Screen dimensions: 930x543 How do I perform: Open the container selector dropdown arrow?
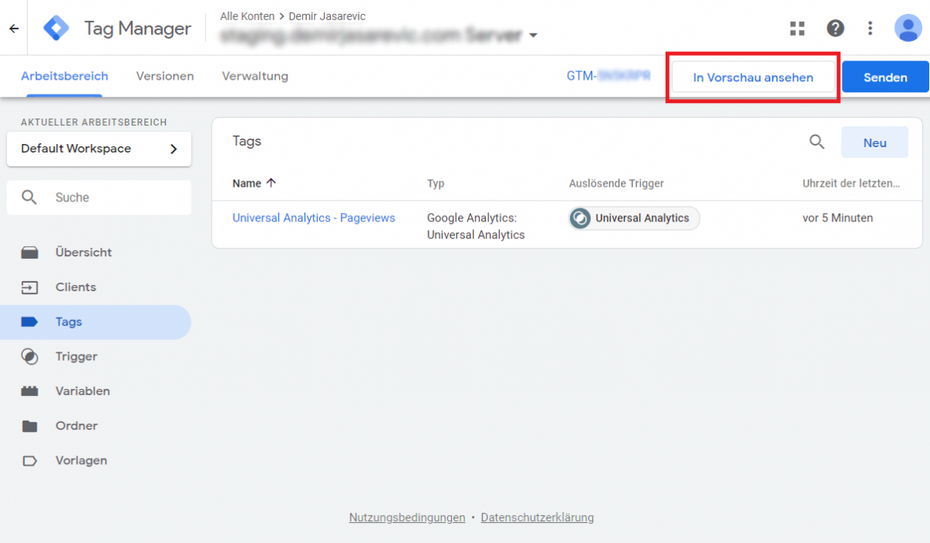533,36
